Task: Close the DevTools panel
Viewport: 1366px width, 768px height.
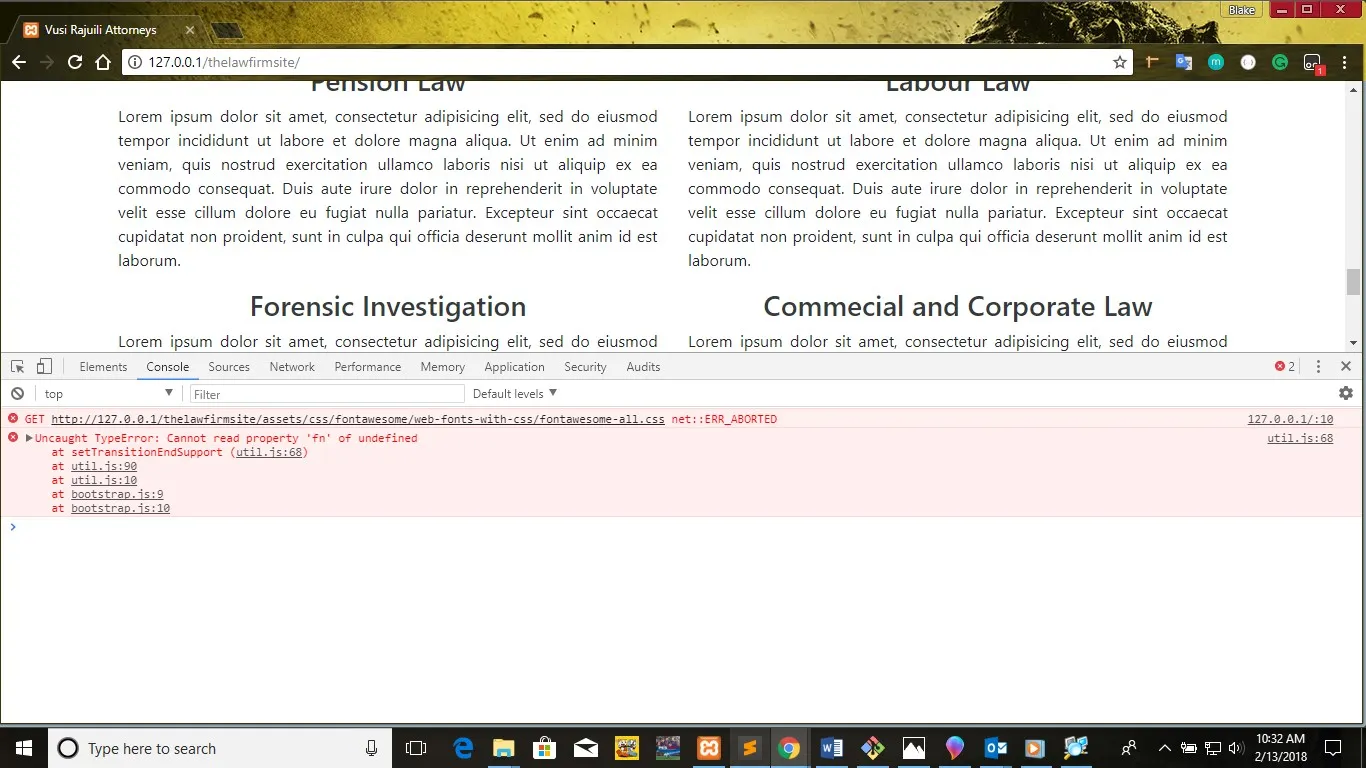Action: [x=1346, y=367]
